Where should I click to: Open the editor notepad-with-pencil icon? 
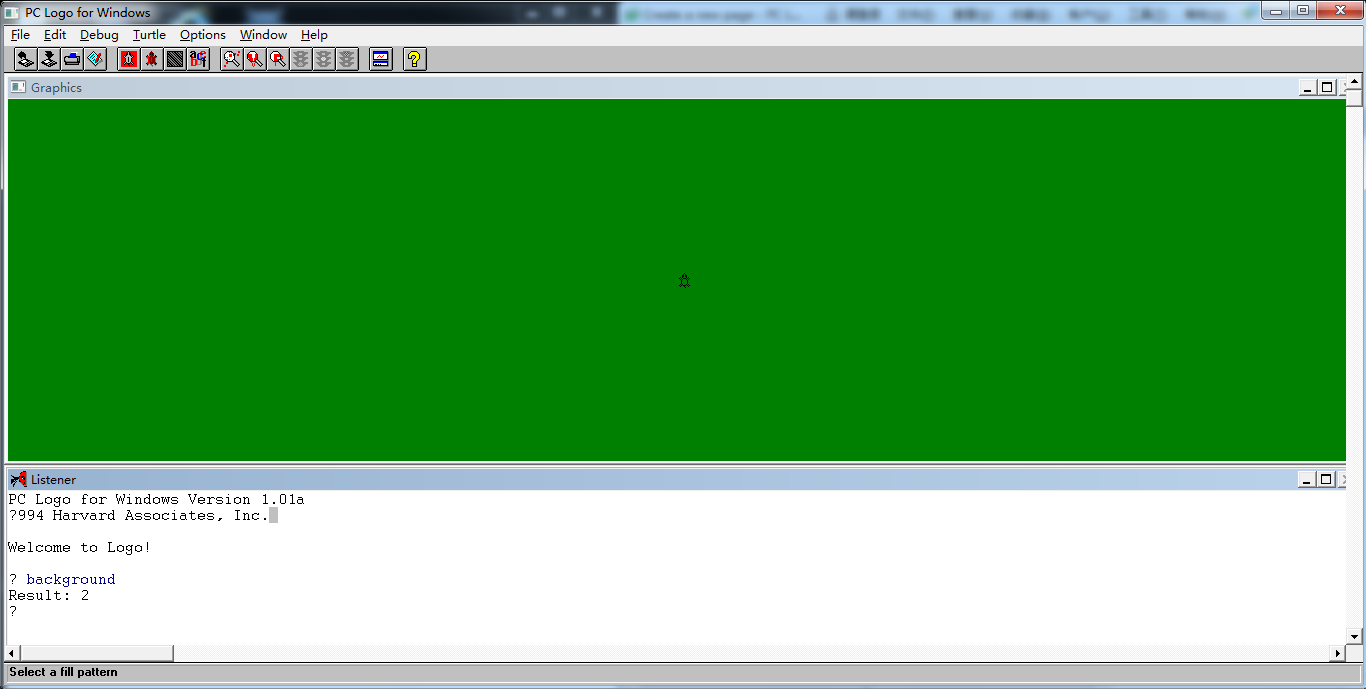tap(95, 59)
